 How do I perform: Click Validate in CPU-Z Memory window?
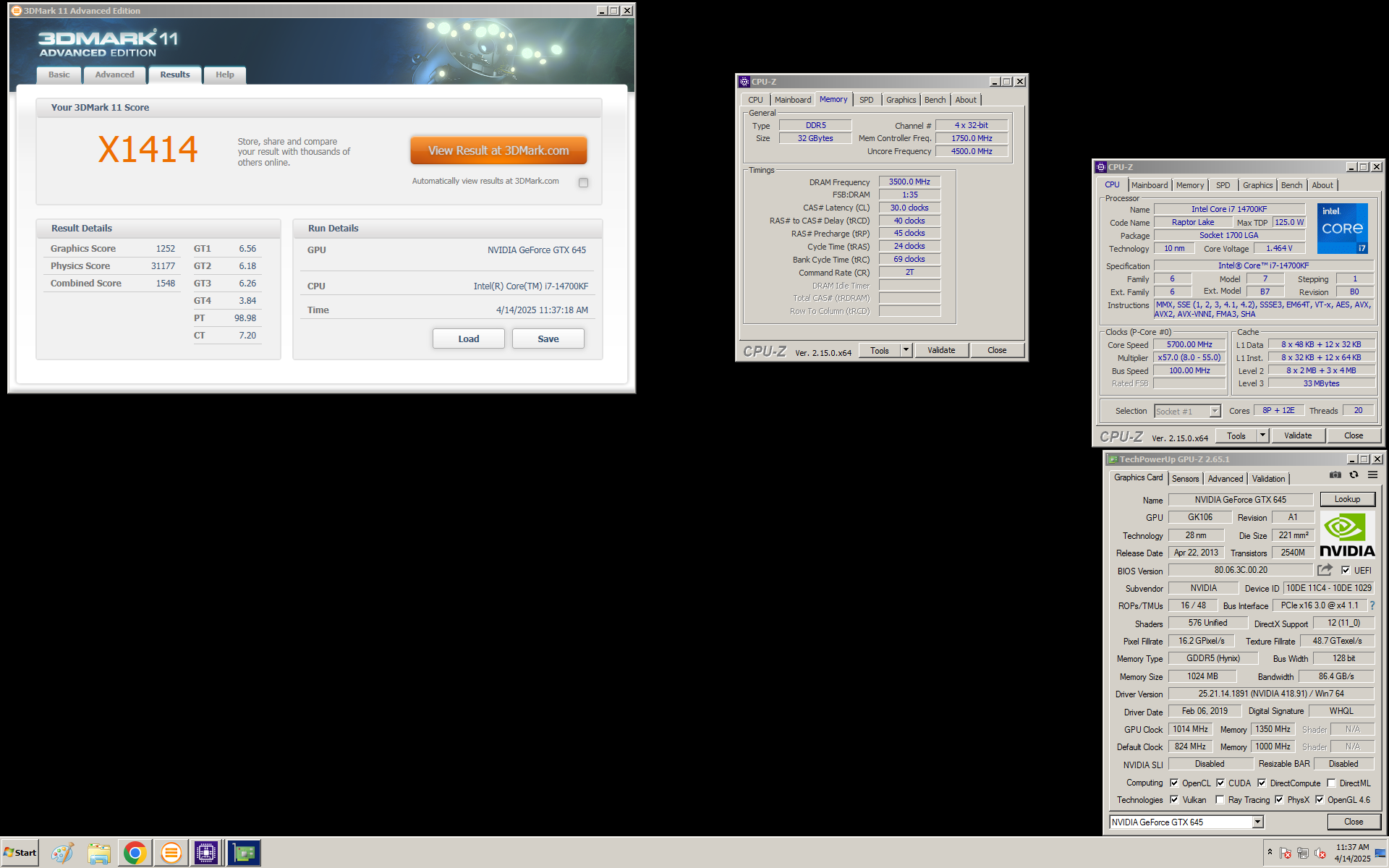tap(941, 350)
